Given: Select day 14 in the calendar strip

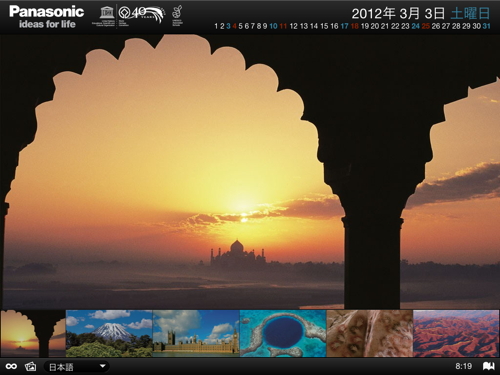Looking at the screenshot, I should [314, 26].
